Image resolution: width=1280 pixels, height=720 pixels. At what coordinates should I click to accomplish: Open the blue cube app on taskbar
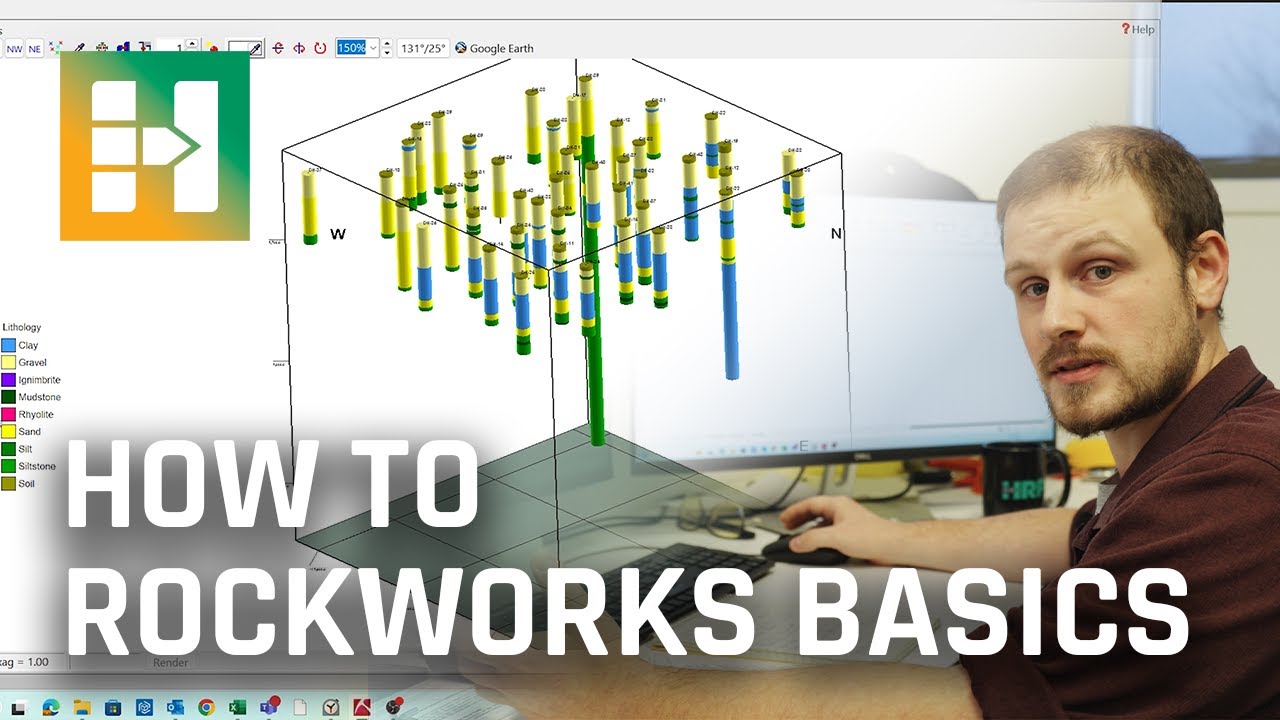click(144, 707)
